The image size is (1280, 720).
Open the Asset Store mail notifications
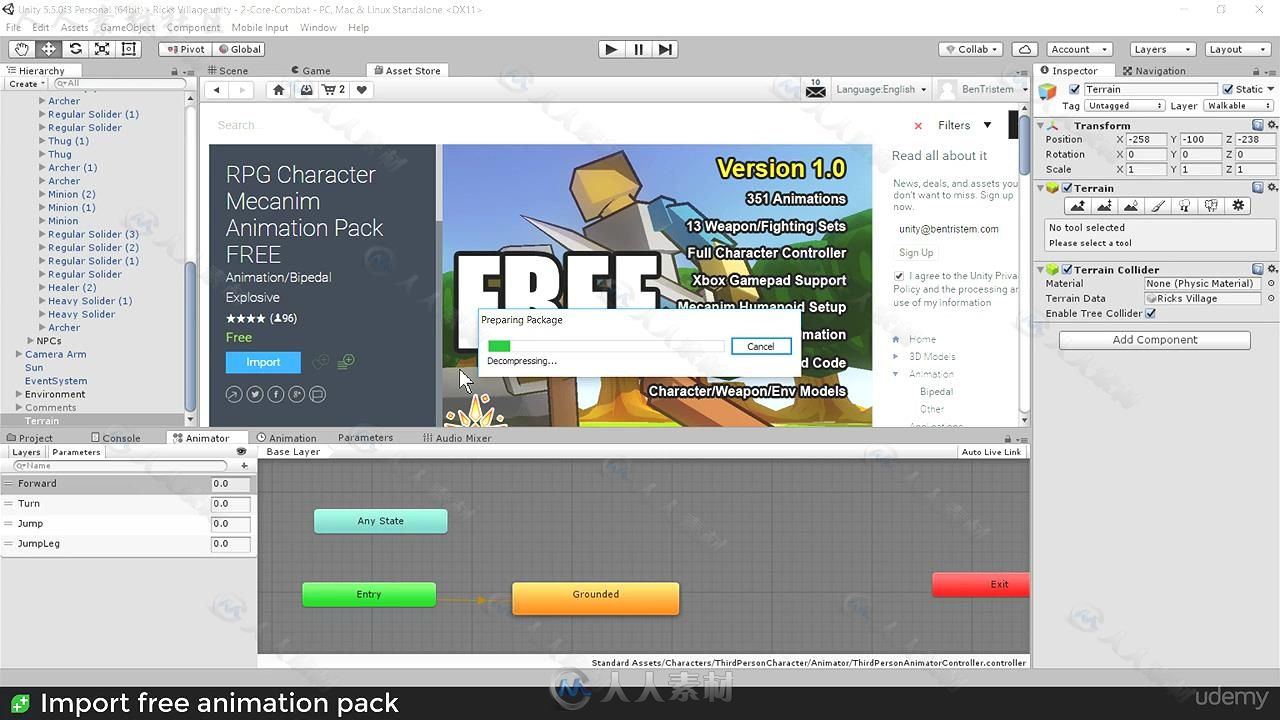[x=816, y=89]
